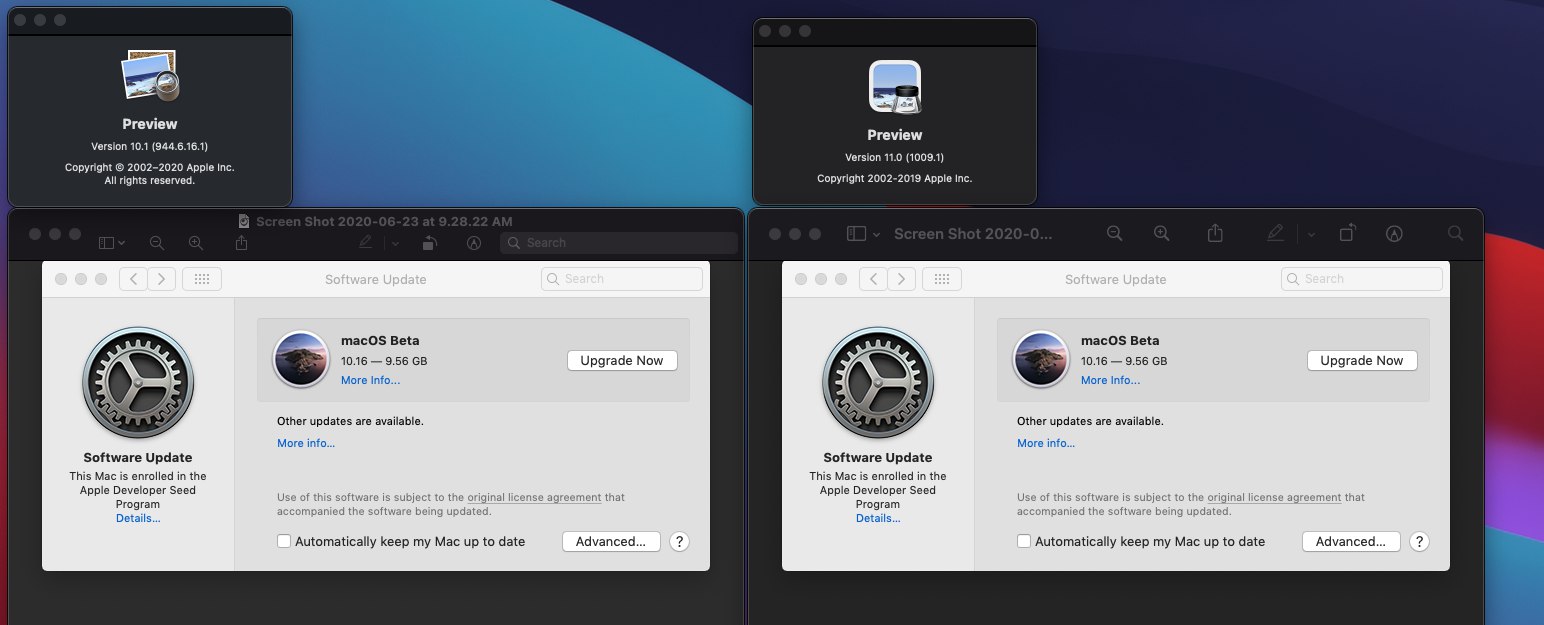Click Version 10.1 (944.6.16.1) text

[x=150, y=146]
